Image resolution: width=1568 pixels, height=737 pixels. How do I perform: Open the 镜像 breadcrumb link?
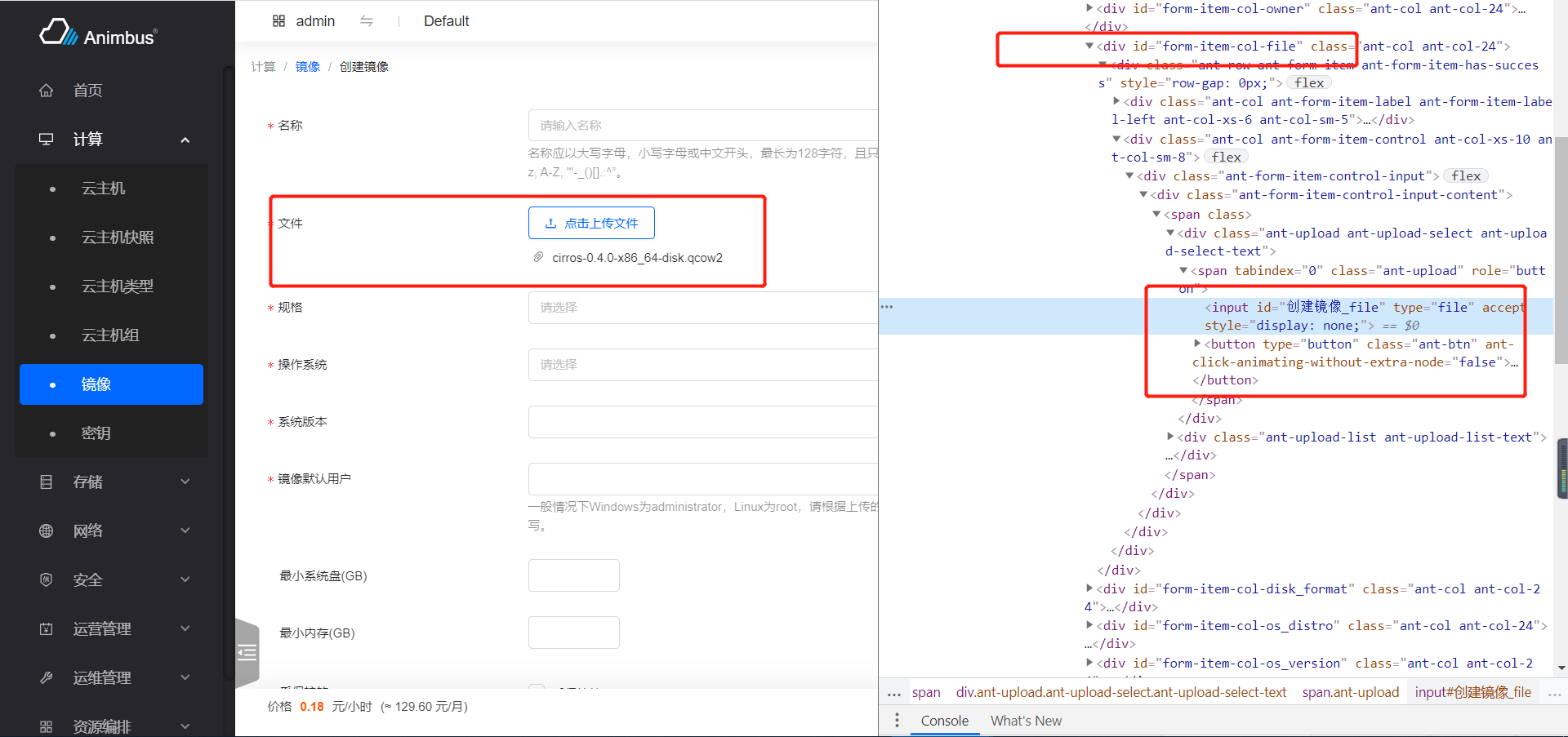(x=308, y=66)
